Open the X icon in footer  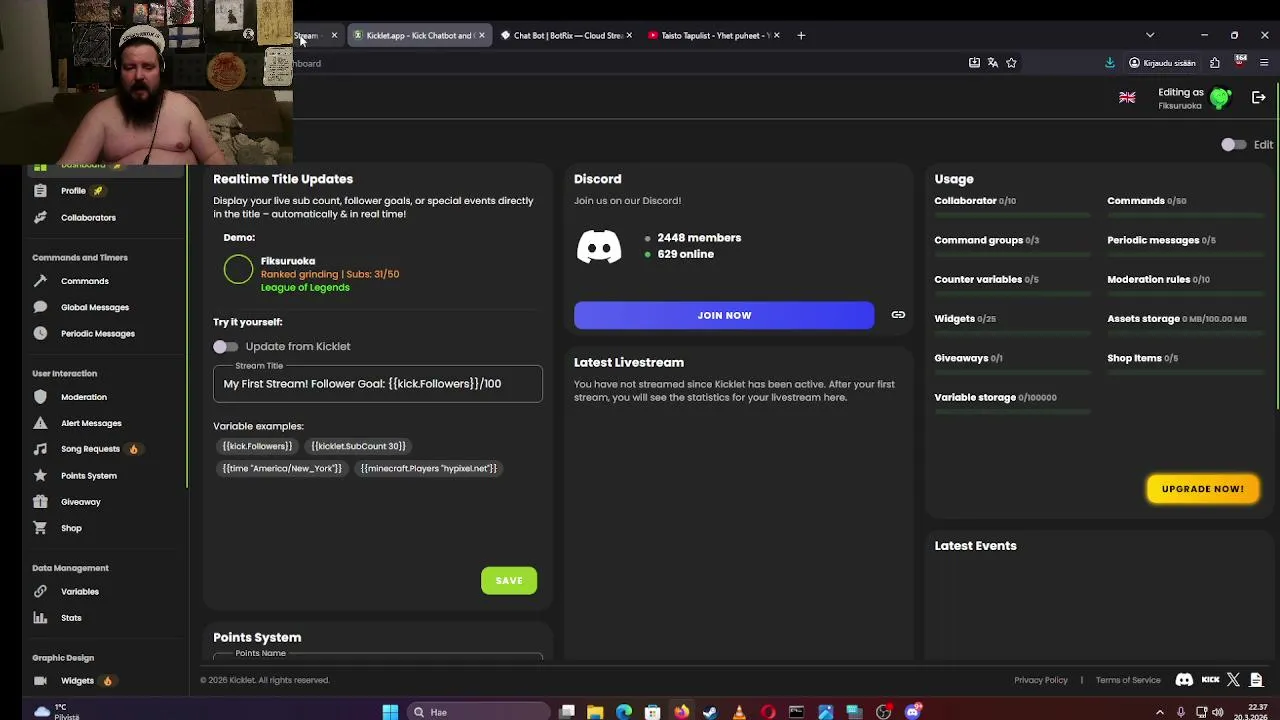click(x=1233, y=680)
